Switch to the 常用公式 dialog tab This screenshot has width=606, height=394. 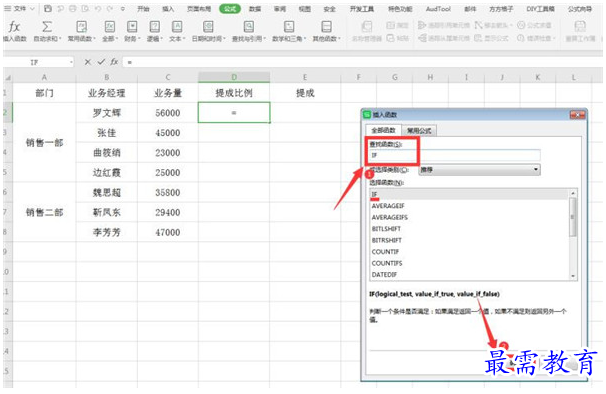coord(419,131)
